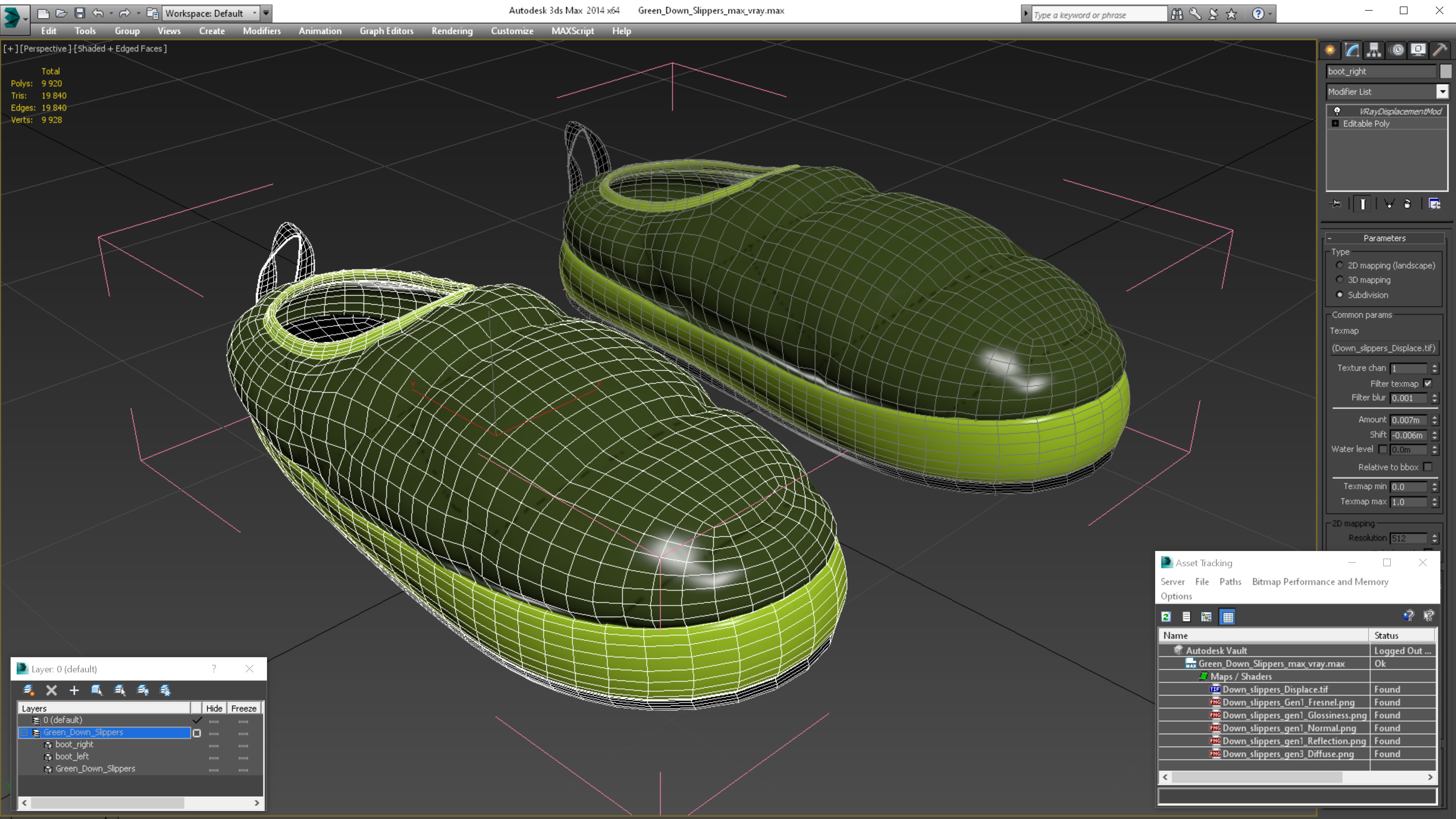Click the Perspective viewport label
The width and height of the screenshot is (1456, 819).
(45, 49)
